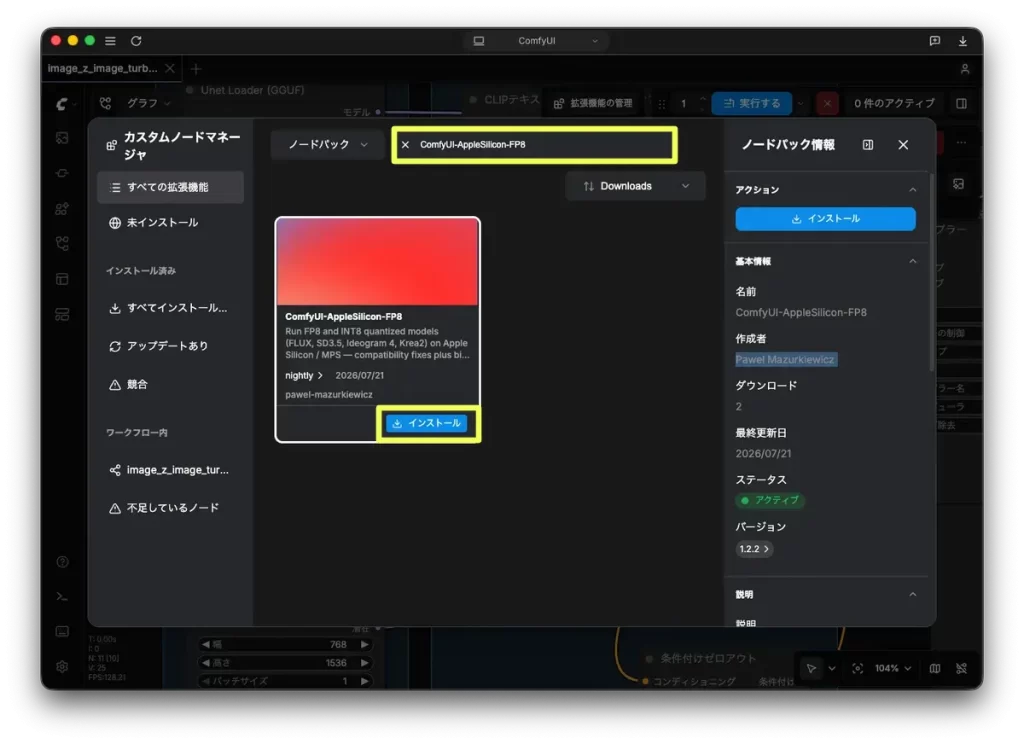The width and height of the screenshot is (1024, 744).
Task: Open the 104% zoom dropdown
Action: (x=893, y=668)
